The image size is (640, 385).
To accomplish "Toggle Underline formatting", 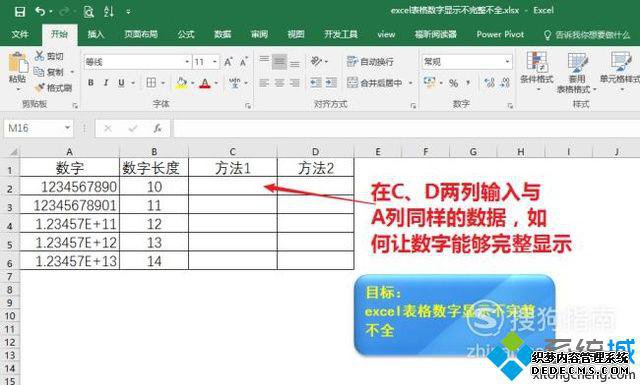I will tap(121, 83).
